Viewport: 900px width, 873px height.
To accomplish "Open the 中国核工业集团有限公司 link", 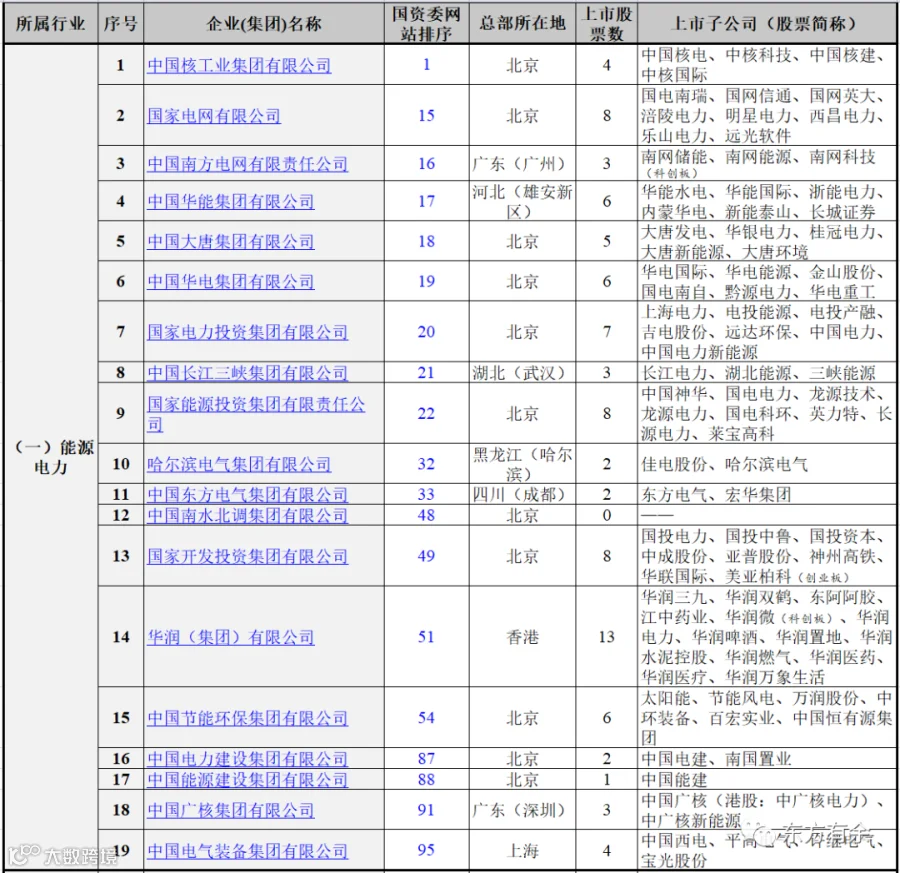I will pos(239,65).
